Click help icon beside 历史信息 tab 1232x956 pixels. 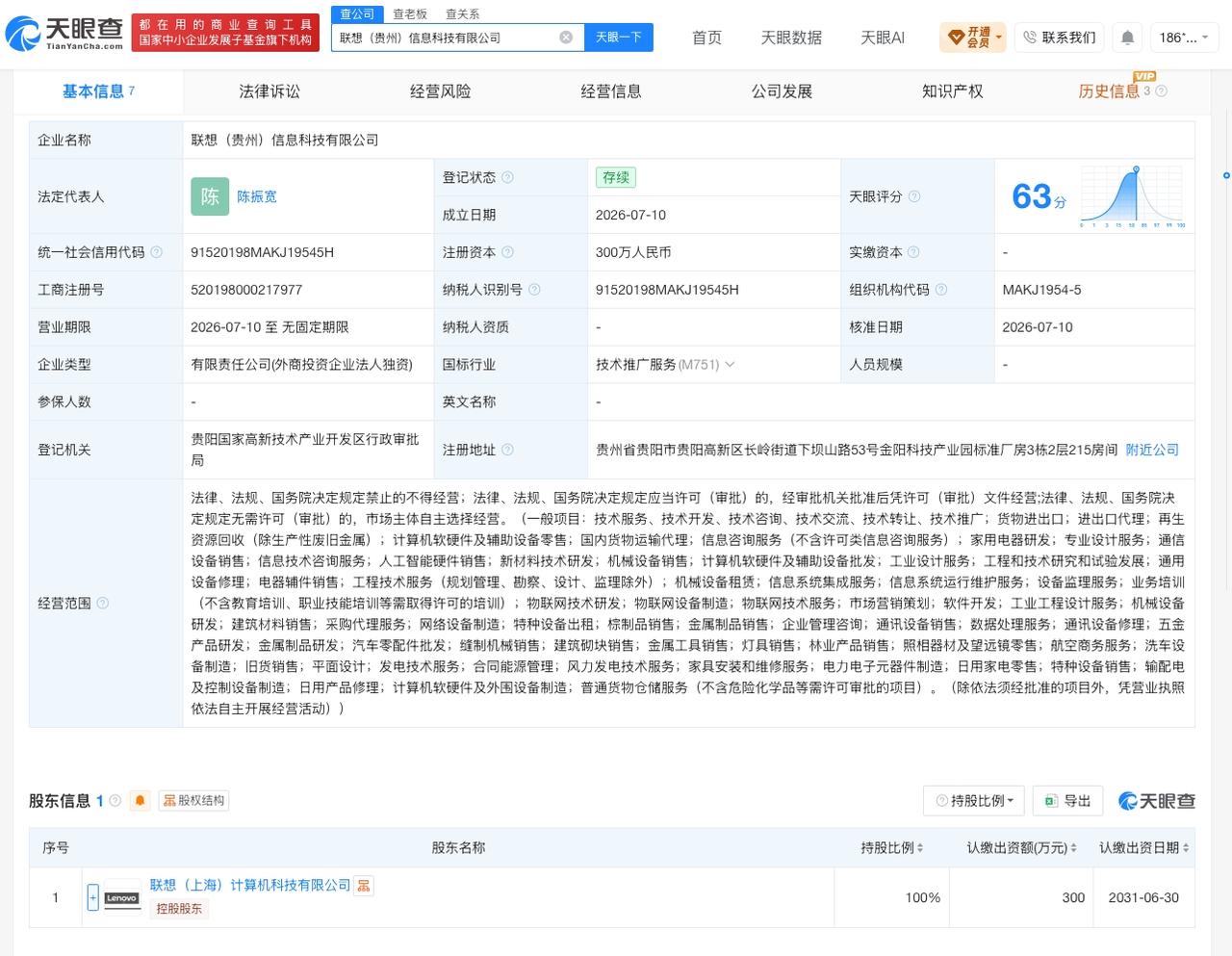[1161, 91]
